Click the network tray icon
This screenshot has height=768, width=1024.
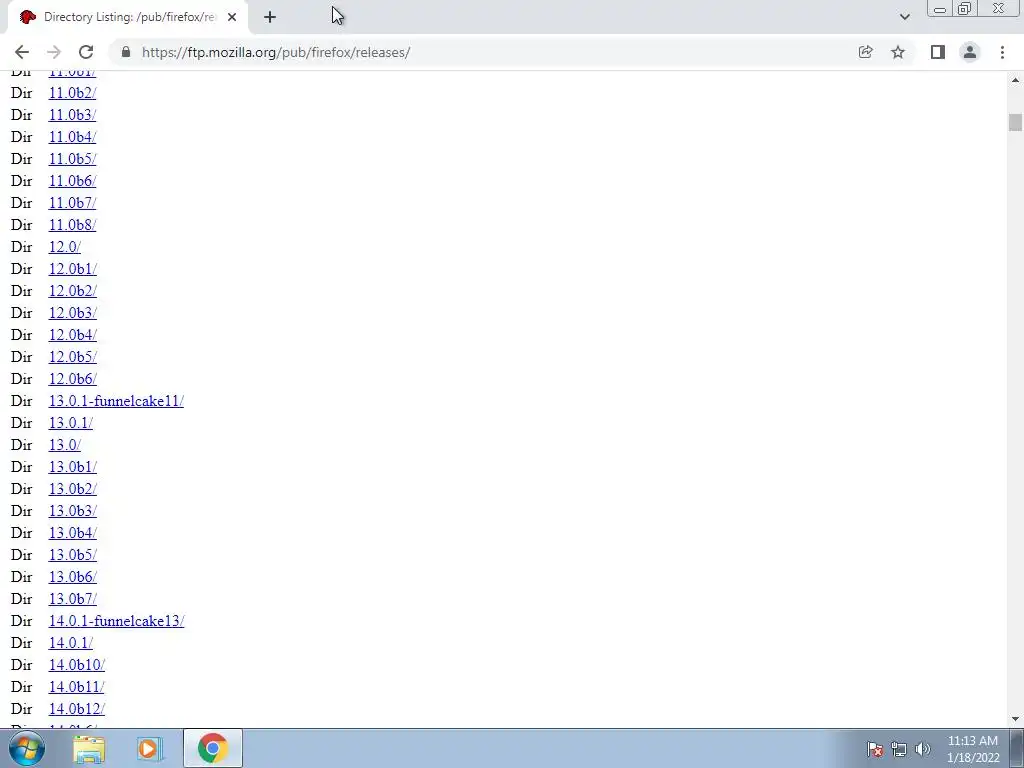click(x=899, y=749)
